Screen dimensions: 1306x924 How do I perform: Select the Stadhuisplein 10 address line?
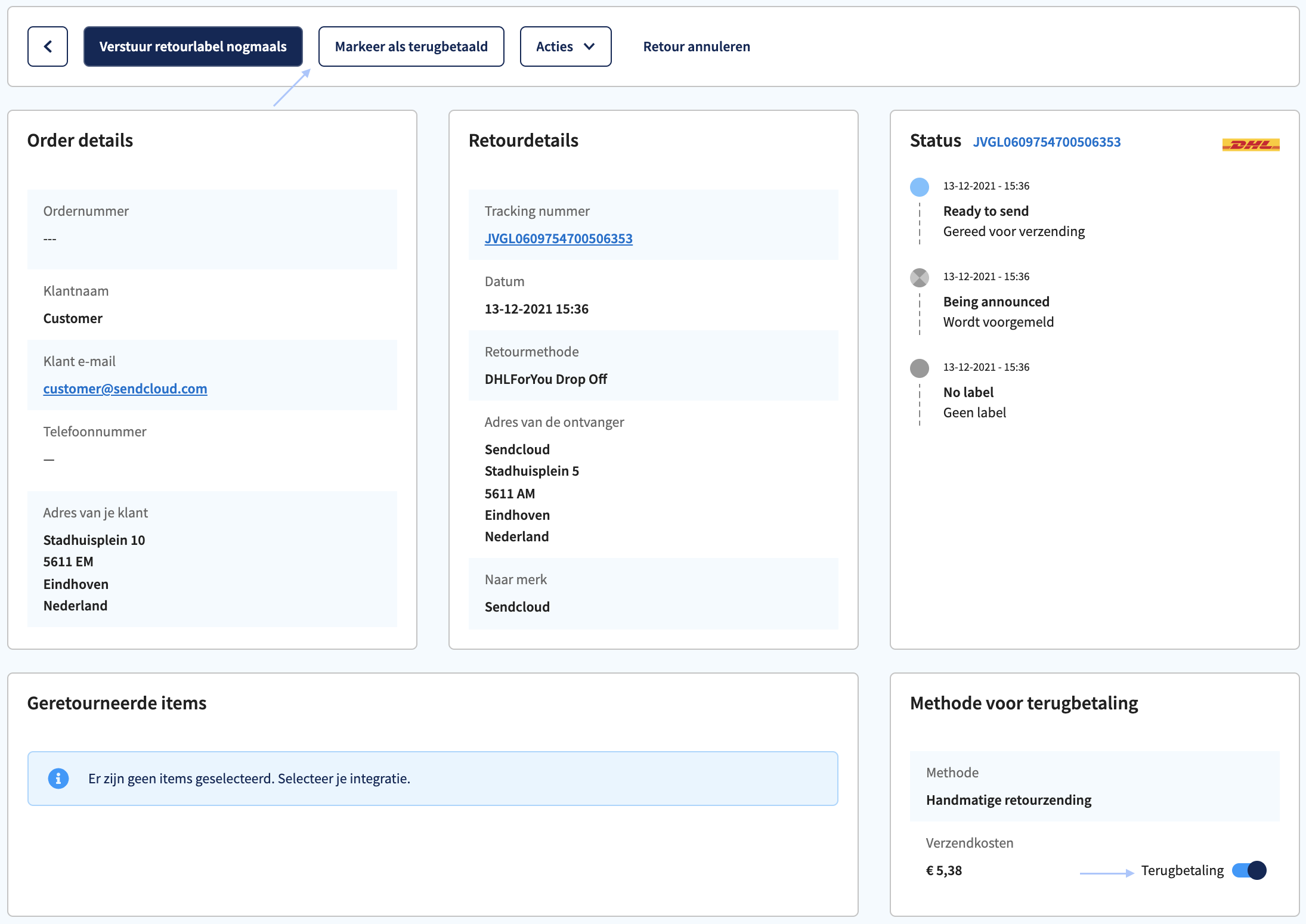pos(94,540)
